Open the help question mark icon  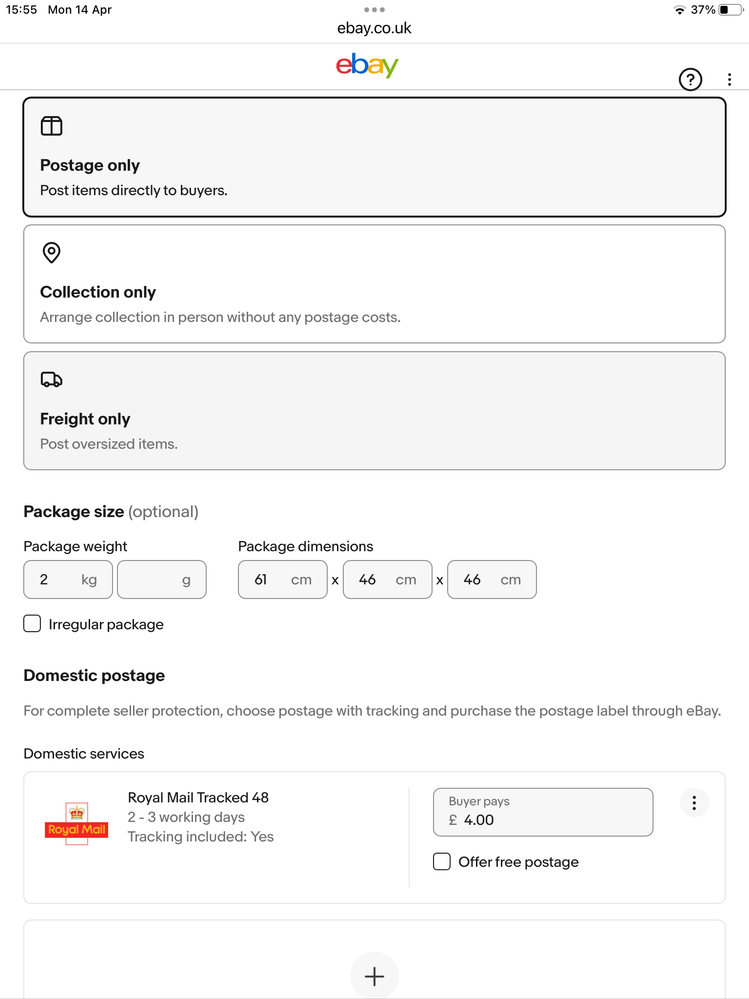(x=690, y=80)
